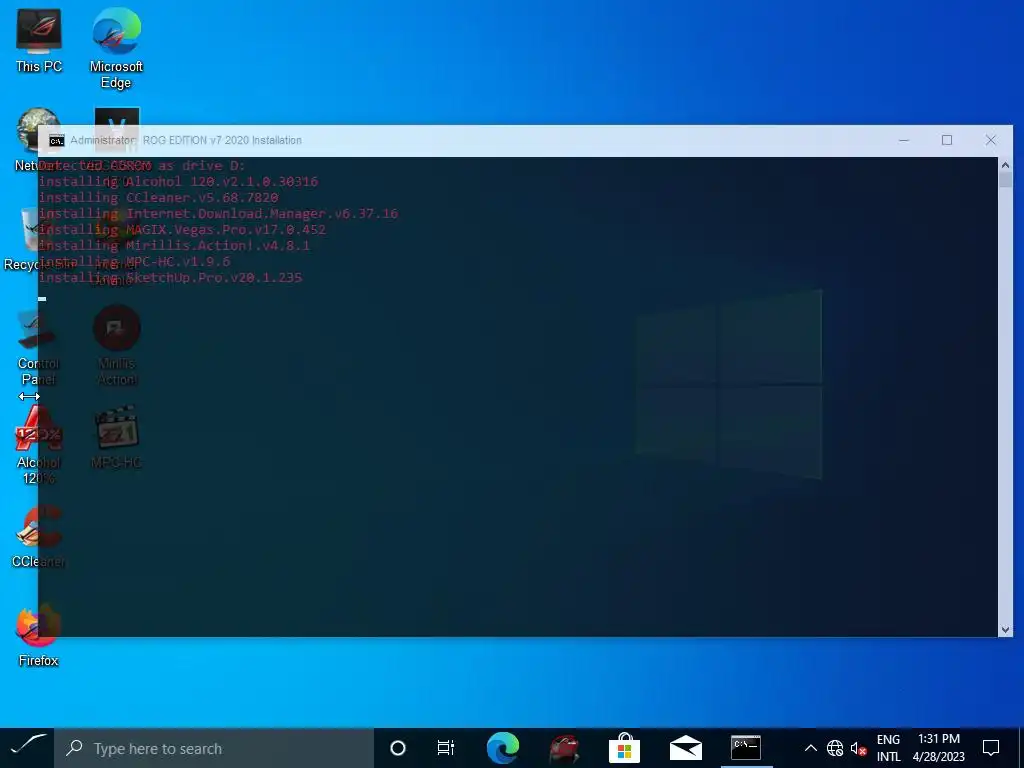Open the ENG INTL language indicator
The image size is (1024, 768).
pyautogui.click(x=888, y=748)
